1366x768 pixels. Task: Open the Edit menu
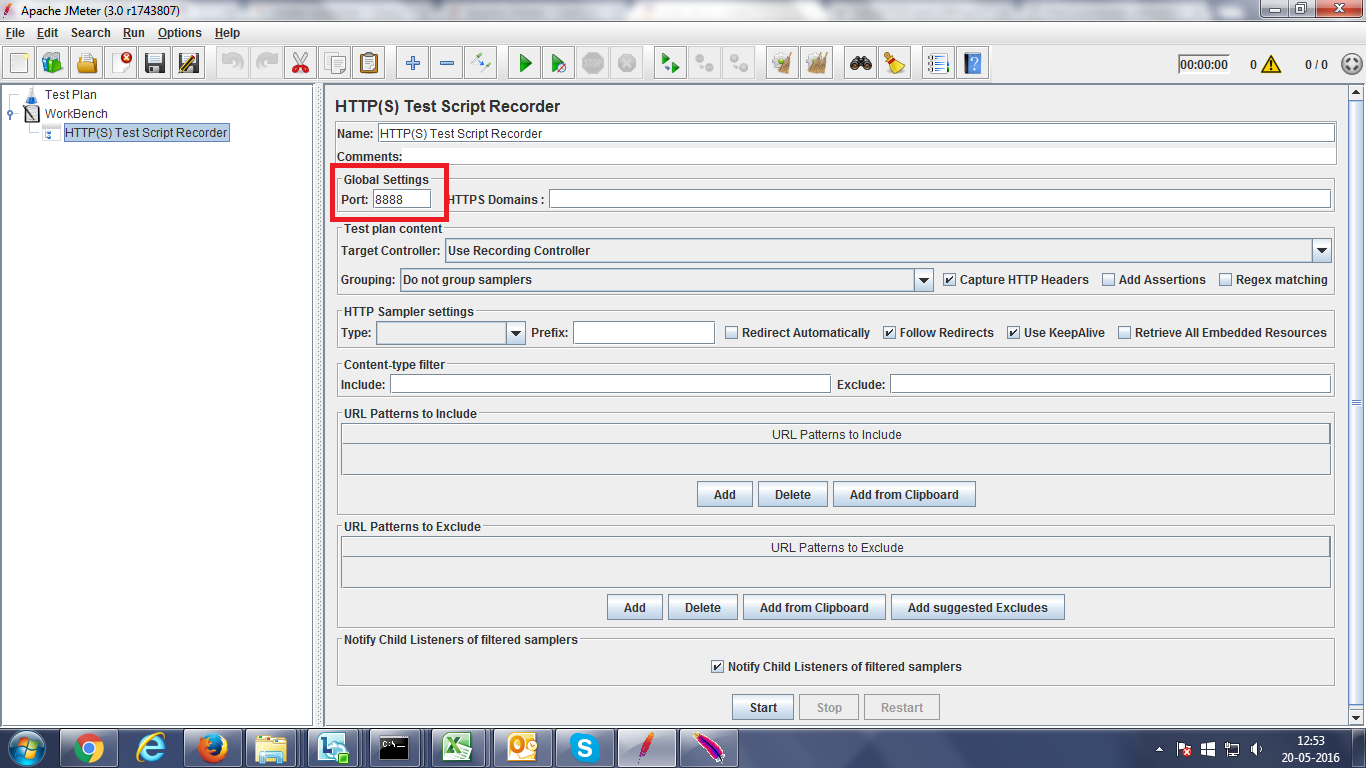(x=47, y=33)
